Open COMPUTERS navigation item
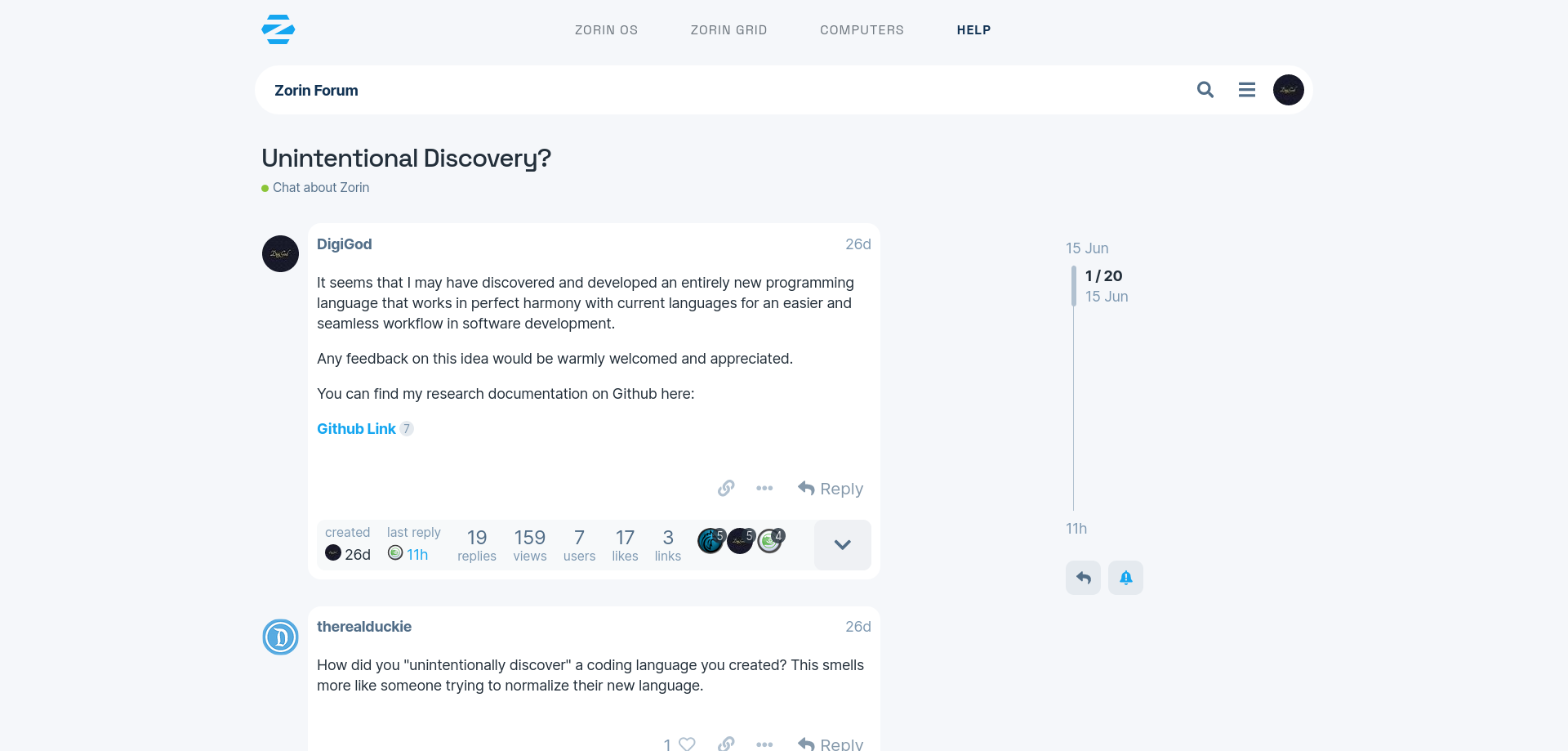Image resolution: width=1568 pixels, height=751 pixels. click(x=862, y=30)
